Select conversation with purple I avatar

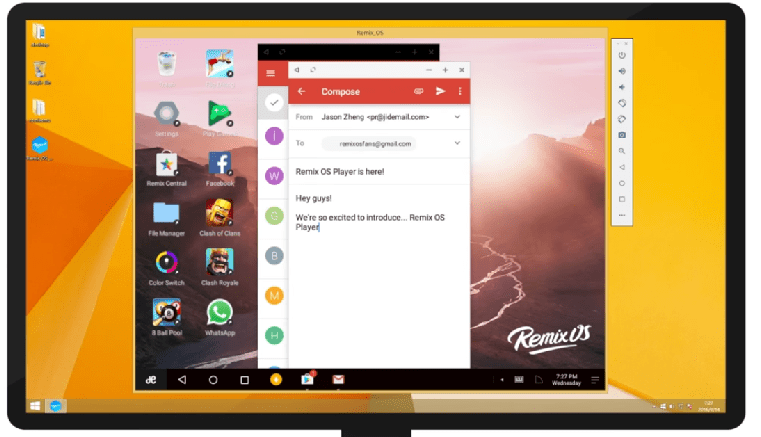click(x=274, y=136)
